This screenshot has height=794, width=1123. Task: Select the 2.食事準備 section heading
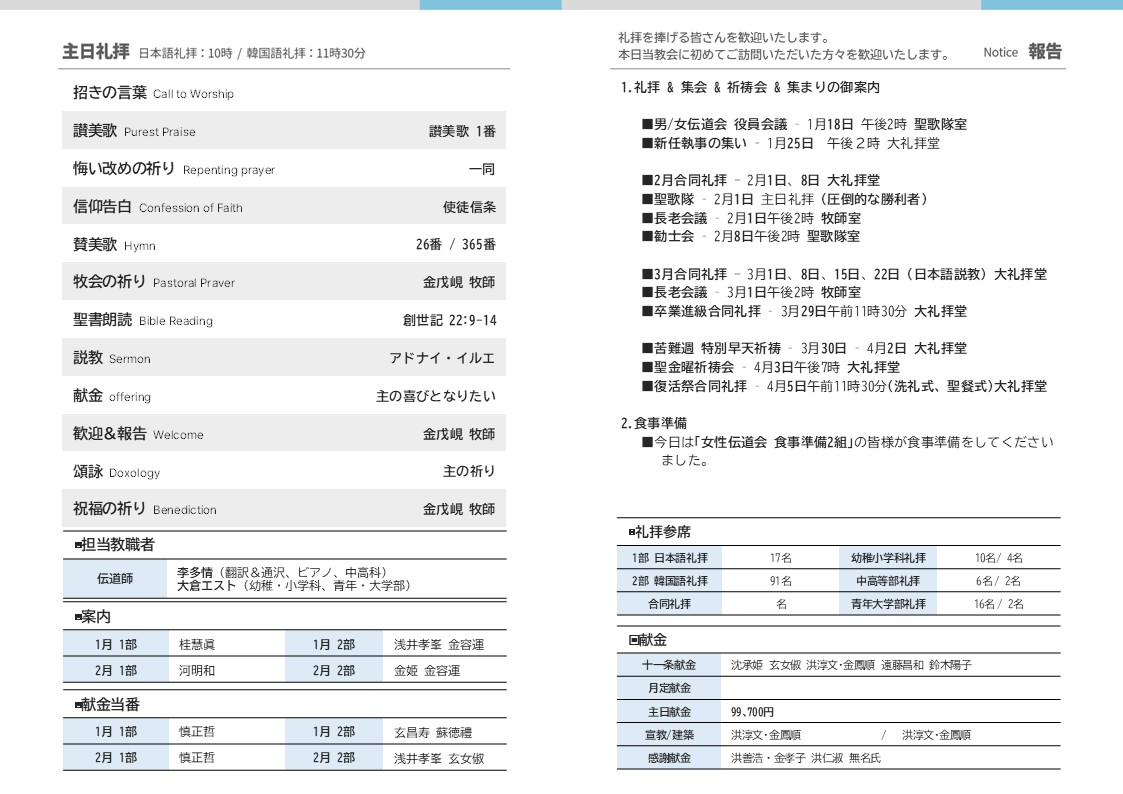pyautogui.click(x=654, y=423)
